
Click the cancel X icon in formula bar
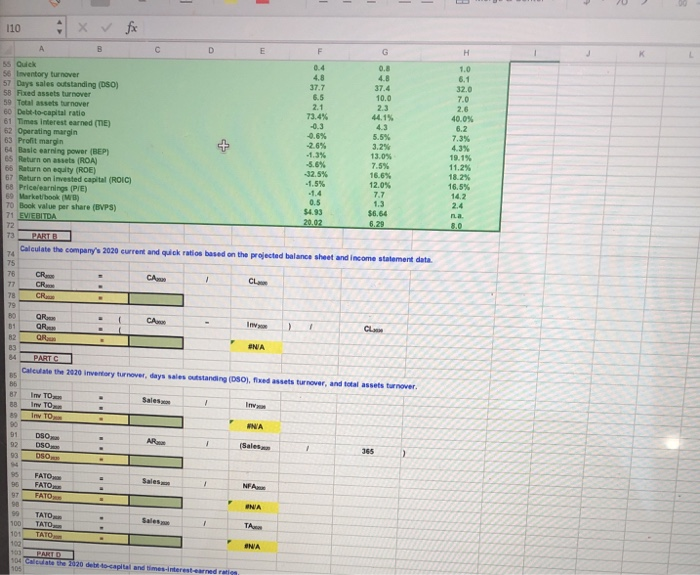(x=83, y=28)
